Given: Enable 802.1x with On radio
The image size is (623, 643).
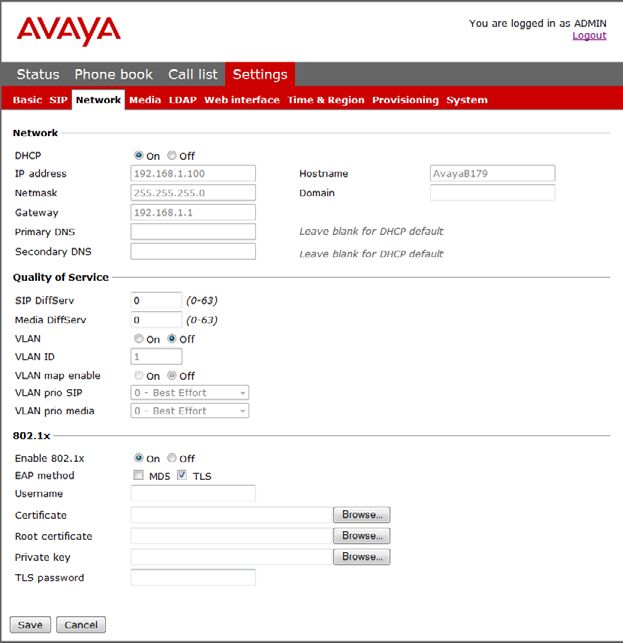Looking at the screenshot, I should 139,458.
